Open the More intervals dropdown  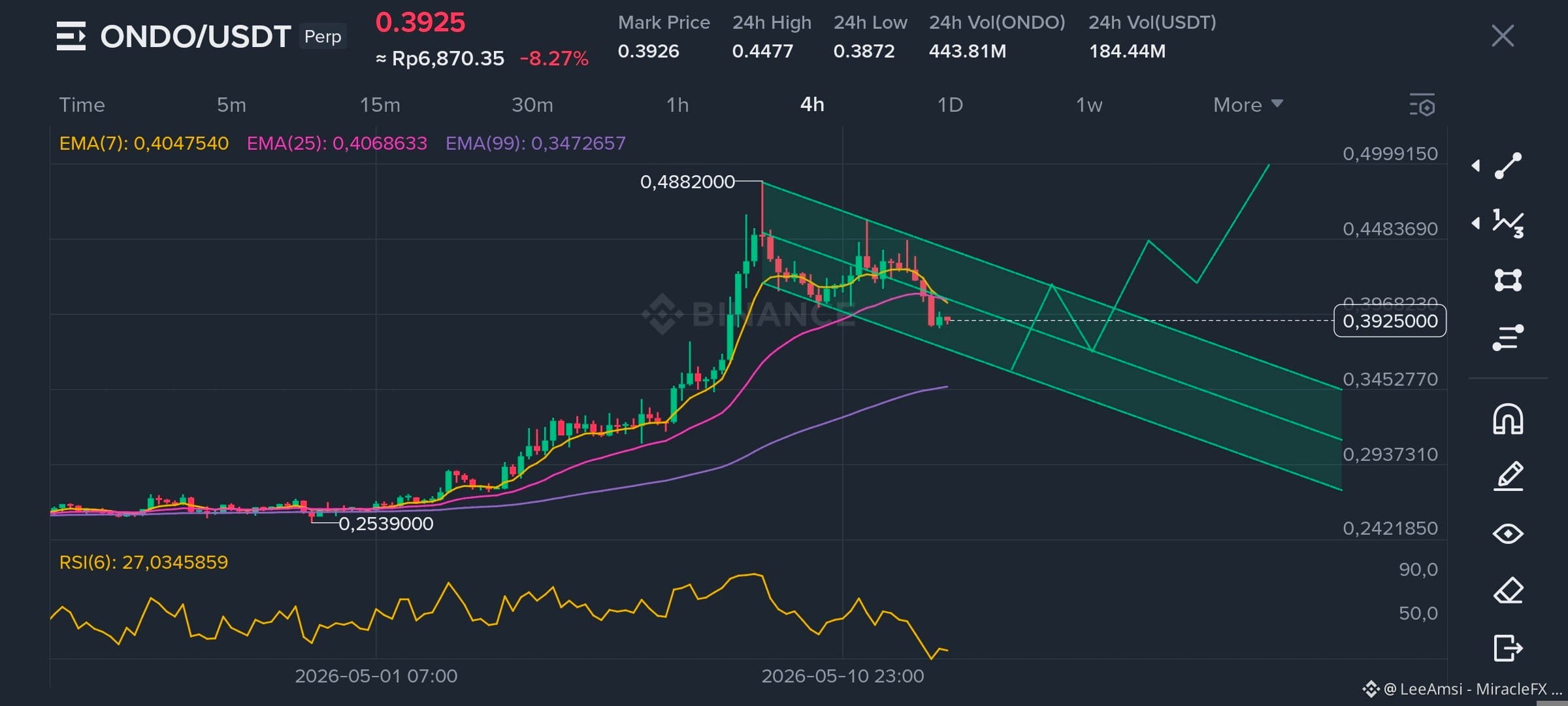[x=1248, y=105]
